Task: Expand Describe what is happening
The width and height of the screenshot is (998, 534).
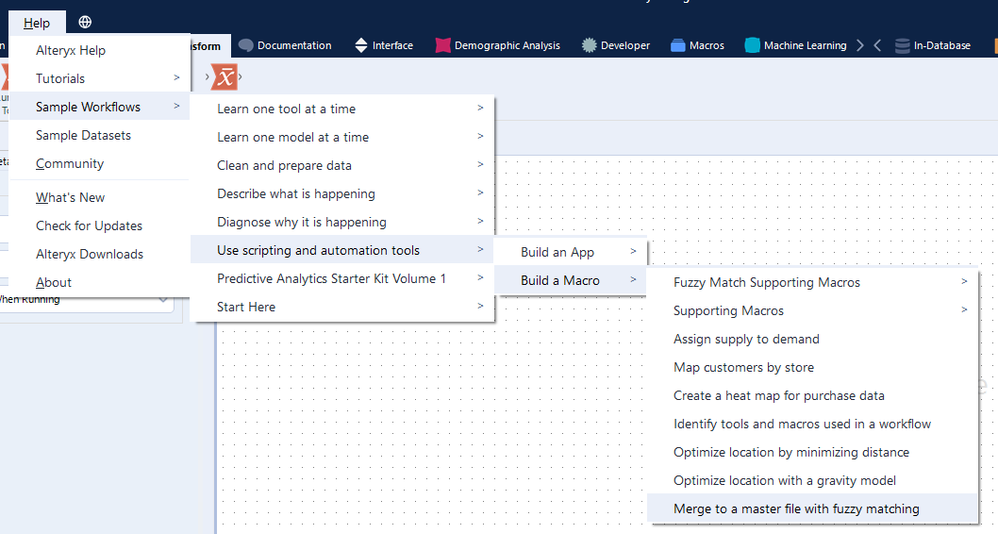Action: click(x=342, y=193)
